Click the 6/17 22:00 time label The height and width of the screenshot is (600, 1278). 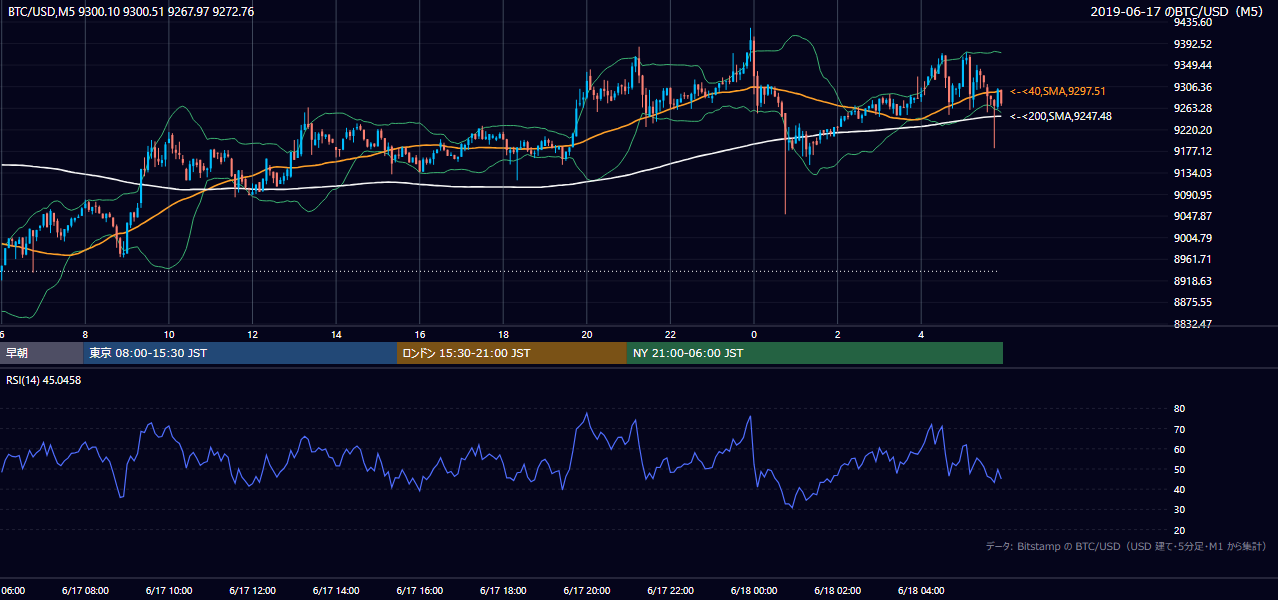(x=670, y=590)
